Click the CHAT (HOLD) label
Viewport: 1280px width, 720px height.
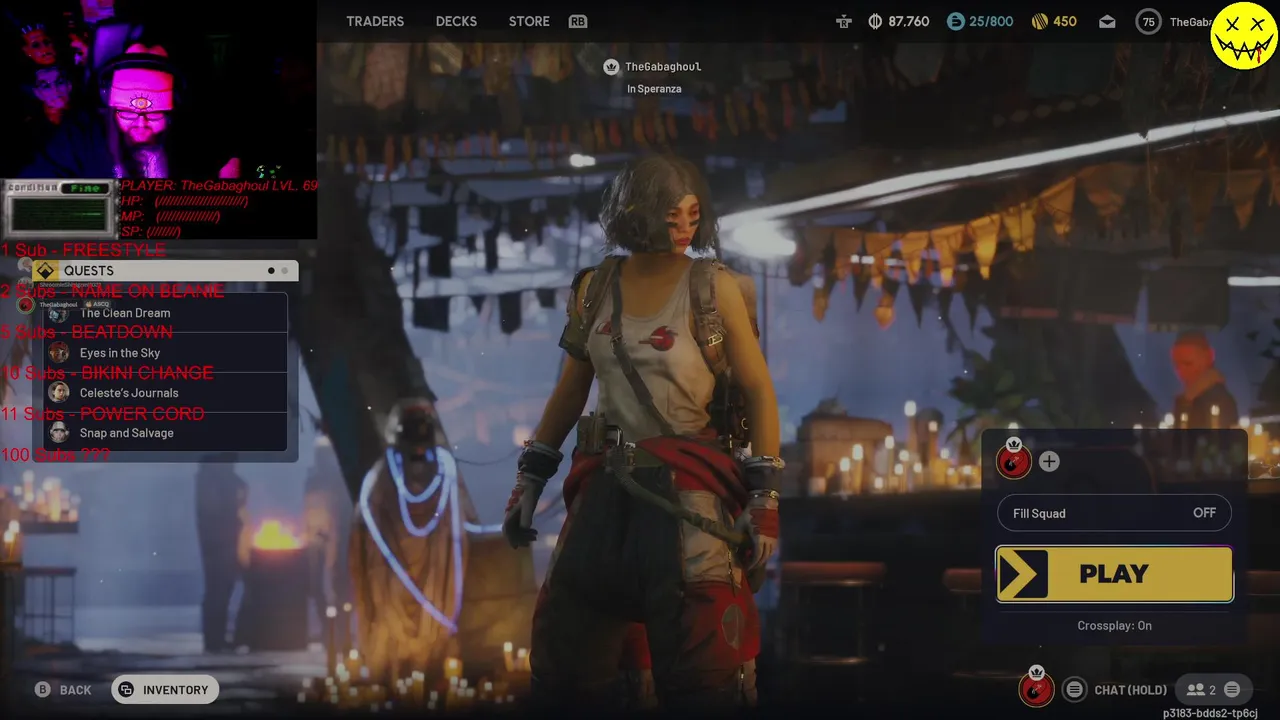1131,690
